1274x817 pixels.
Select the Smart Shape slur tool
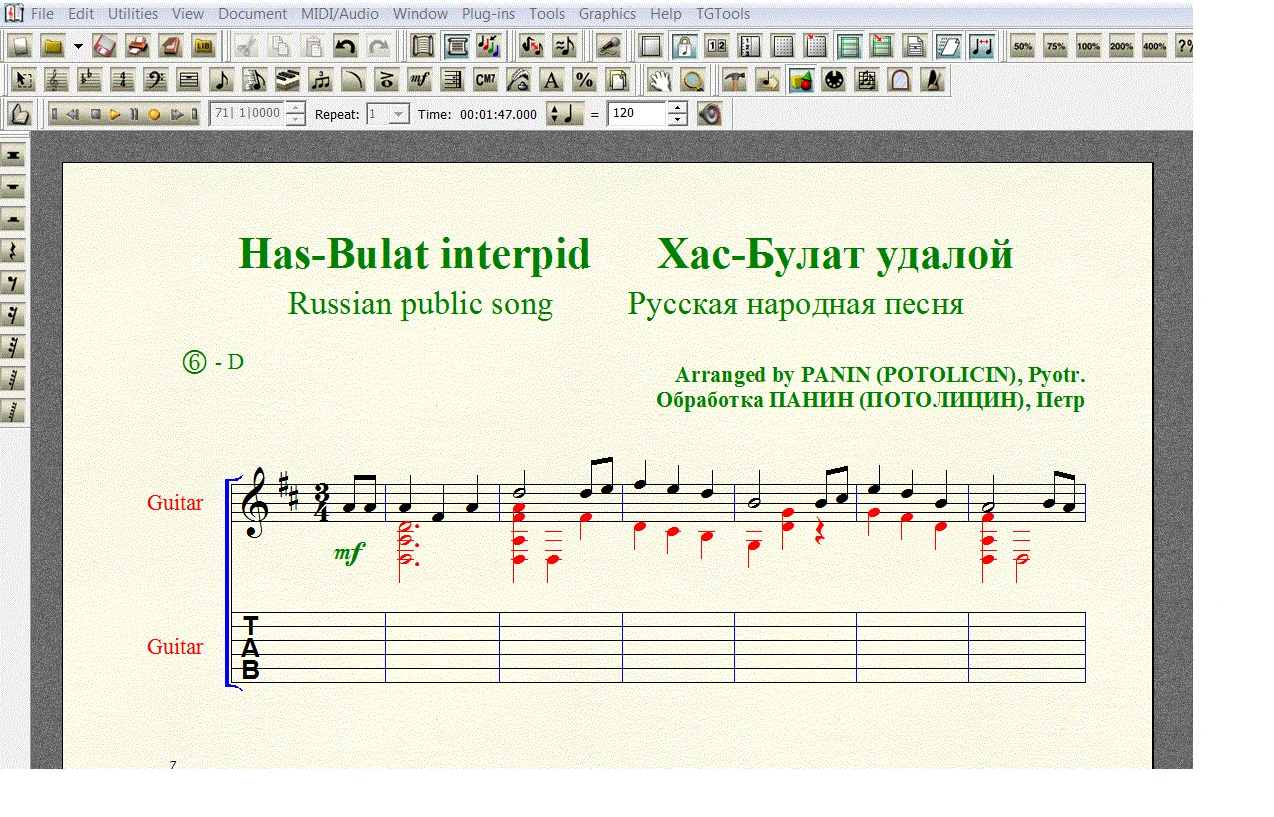353,80
